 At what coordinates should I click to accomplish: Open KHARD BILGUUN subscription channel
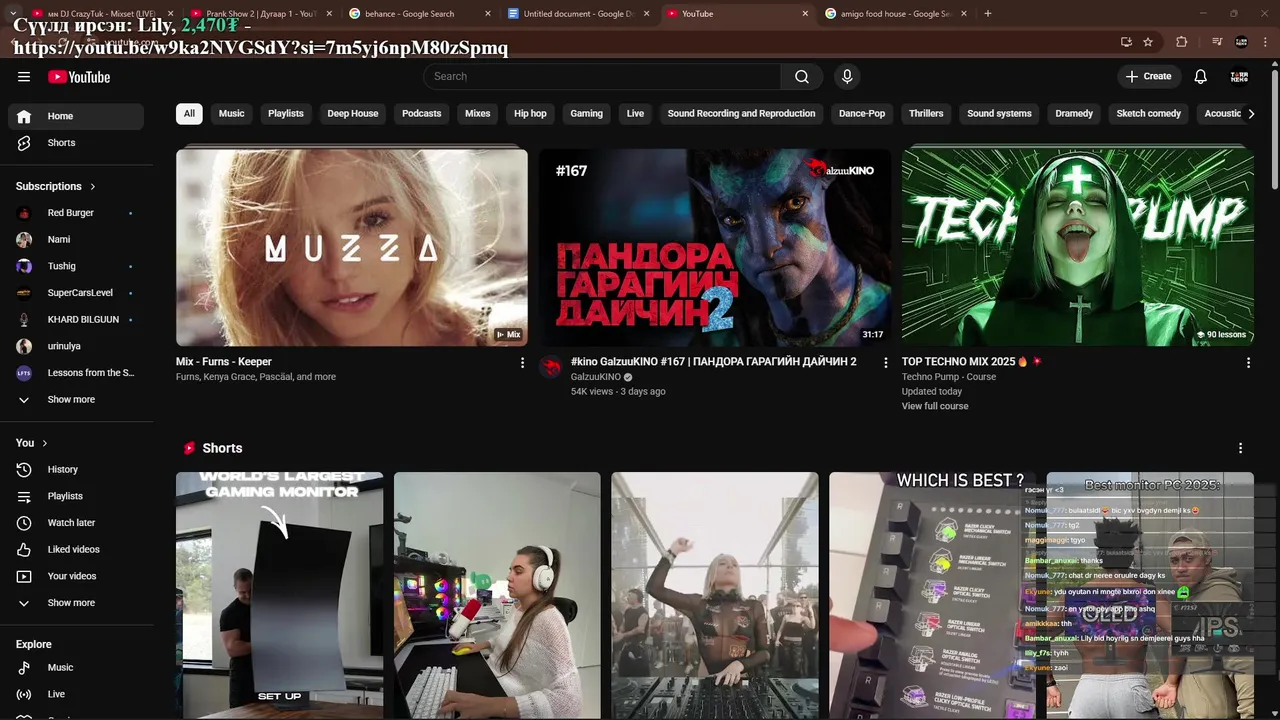pyautogui.click(x=76, y=320)
